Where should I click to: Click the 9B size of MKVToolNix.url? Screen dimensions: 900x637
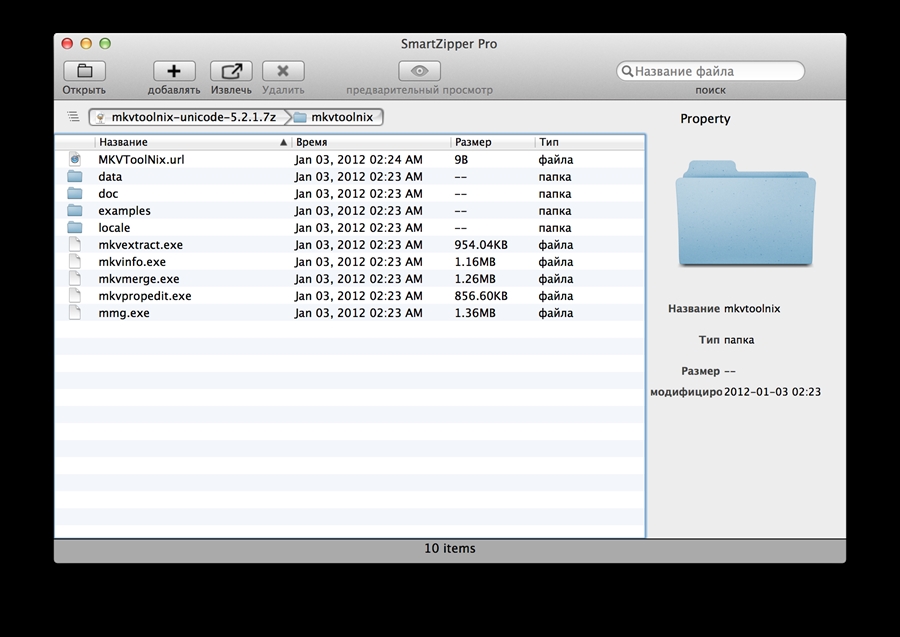point(461,160)
